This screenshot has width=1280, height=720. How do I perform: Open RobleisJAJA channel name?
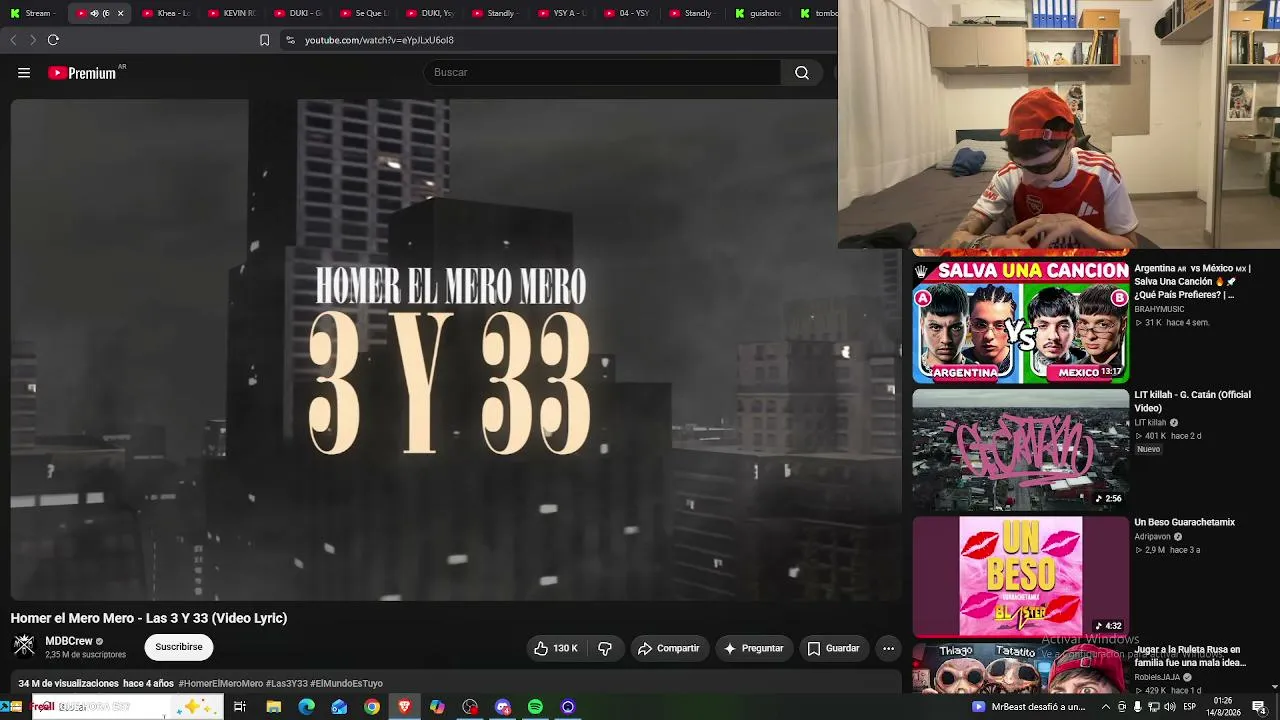(x=1157, y=677)
